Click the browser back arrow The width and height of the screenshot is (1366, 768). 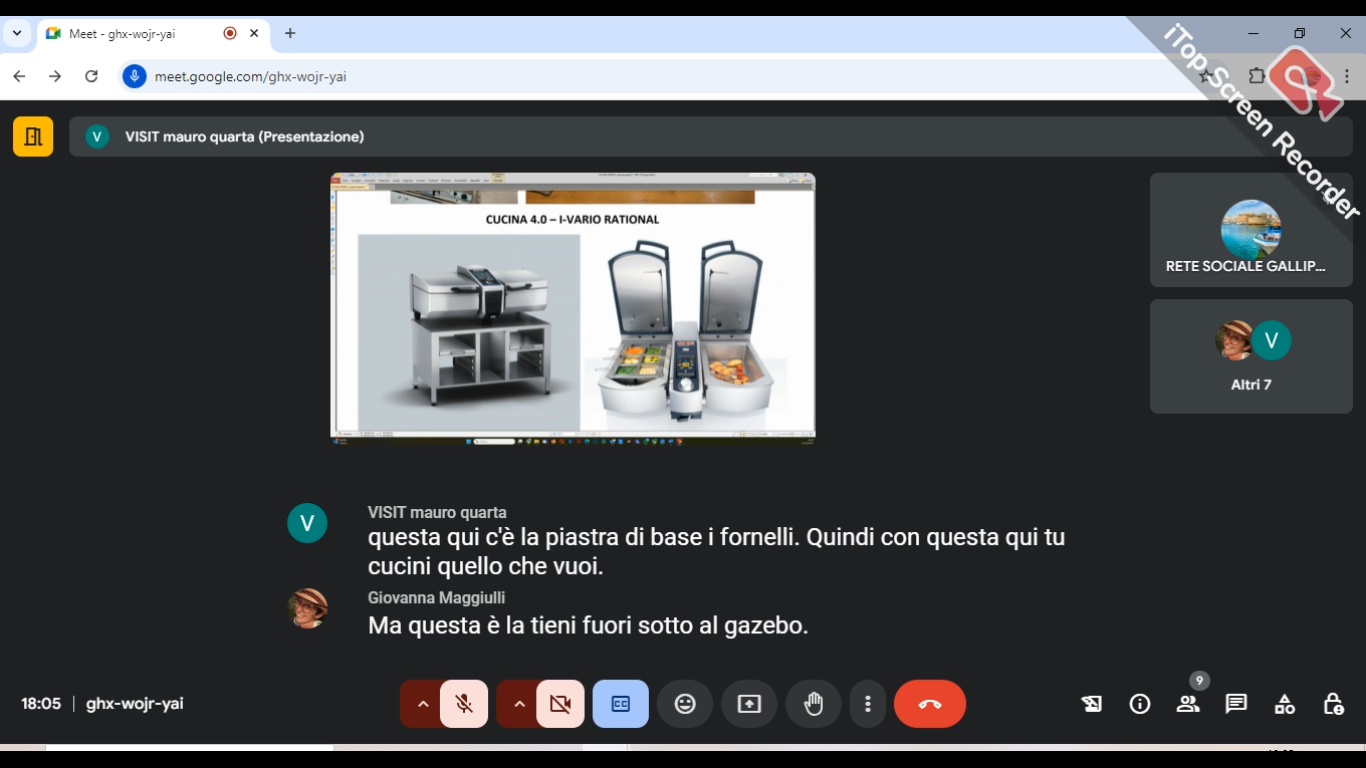pos(19,76)
